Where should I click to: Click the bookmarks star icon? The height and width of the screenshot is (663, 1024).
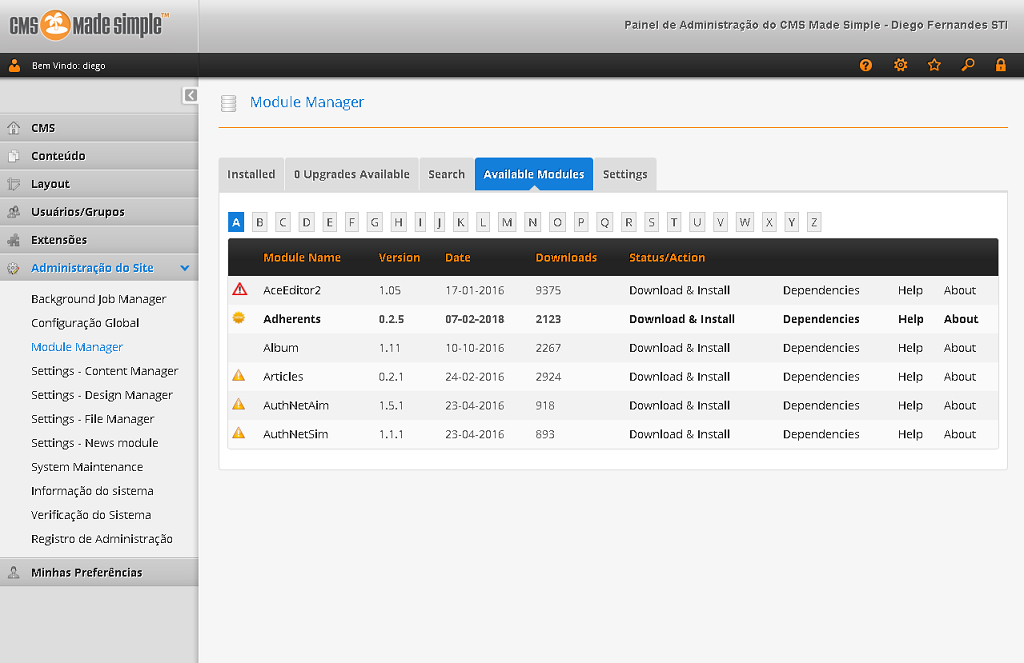pos(934,65)
